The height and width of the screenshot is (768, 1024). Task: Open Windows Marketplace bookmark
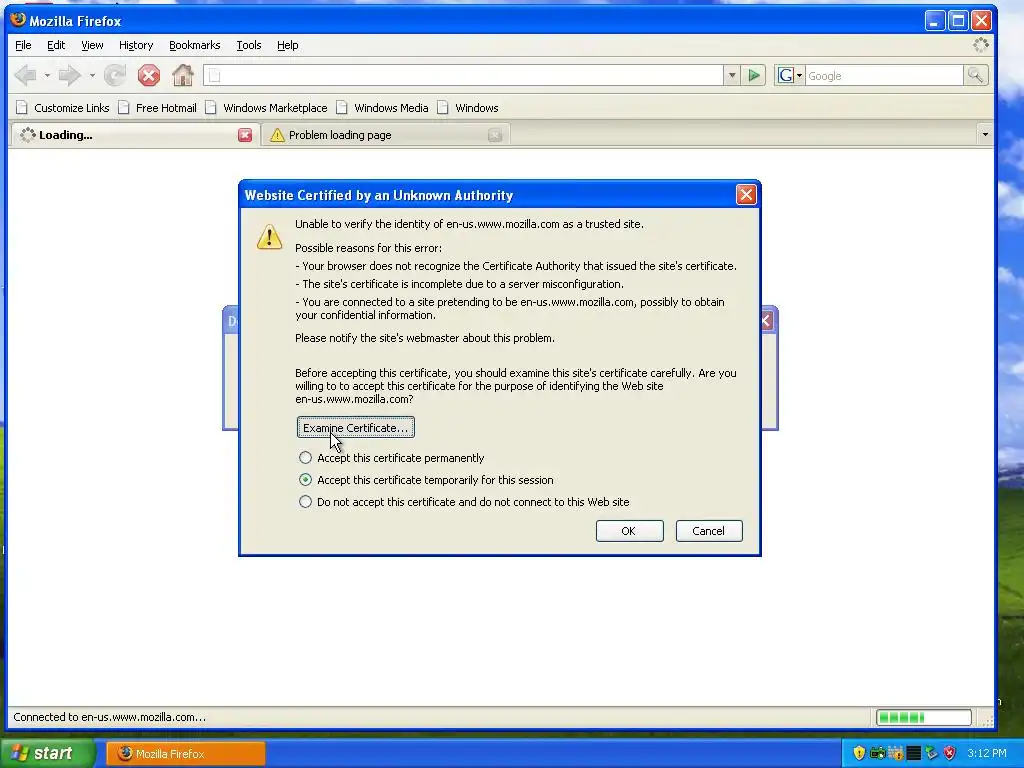pos(266,108)
